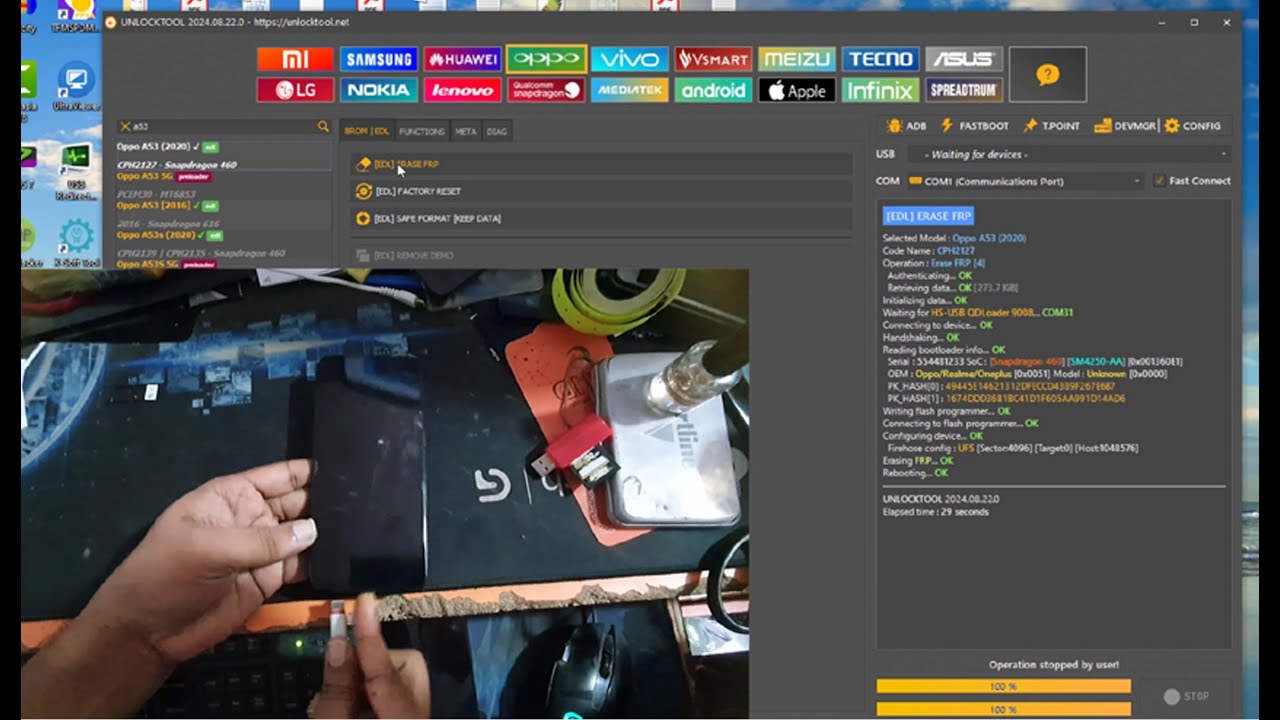Viewport: 1280px width, 720px height.
Task: Open the ADB tool
Action: pyautogui.click(x=906, y=126)
